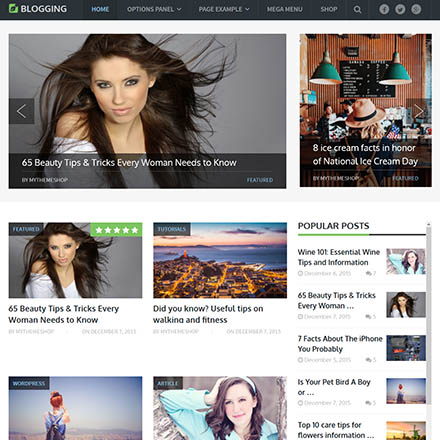Open slider title 65 Beauty Tips & Tricks

click(129, 163)
